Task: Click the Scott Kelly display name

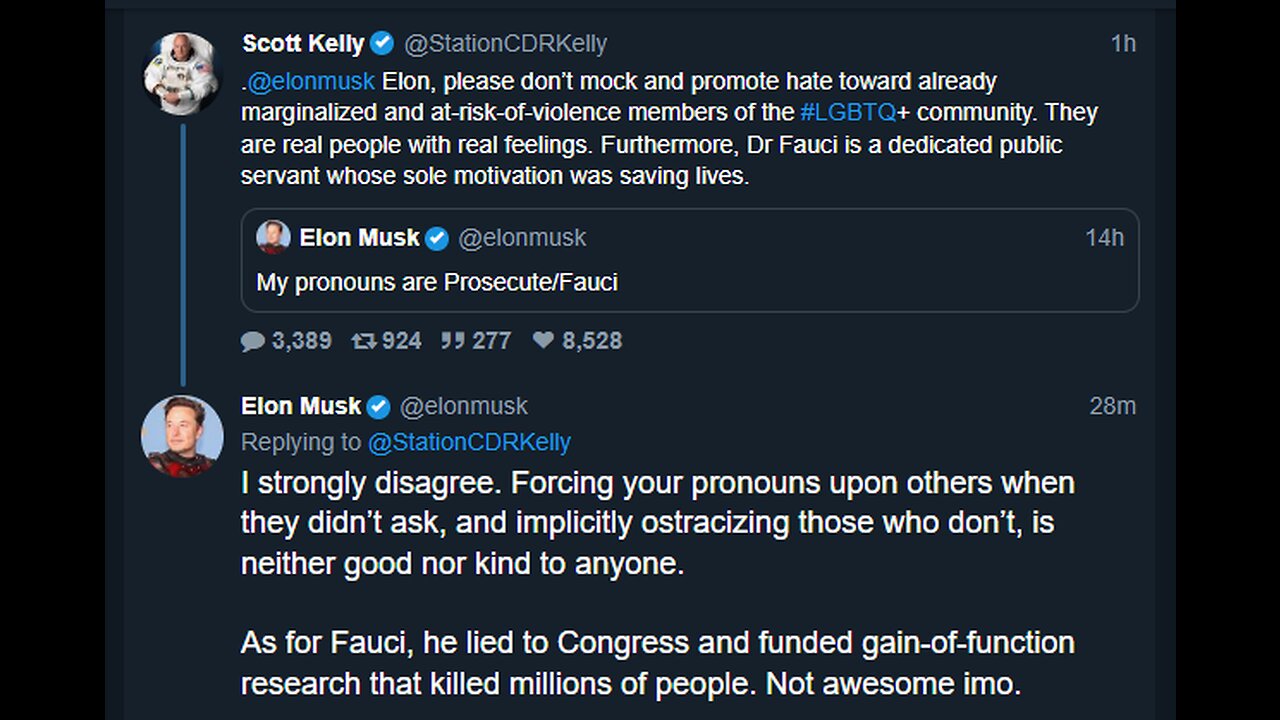Action: point(303,44)
